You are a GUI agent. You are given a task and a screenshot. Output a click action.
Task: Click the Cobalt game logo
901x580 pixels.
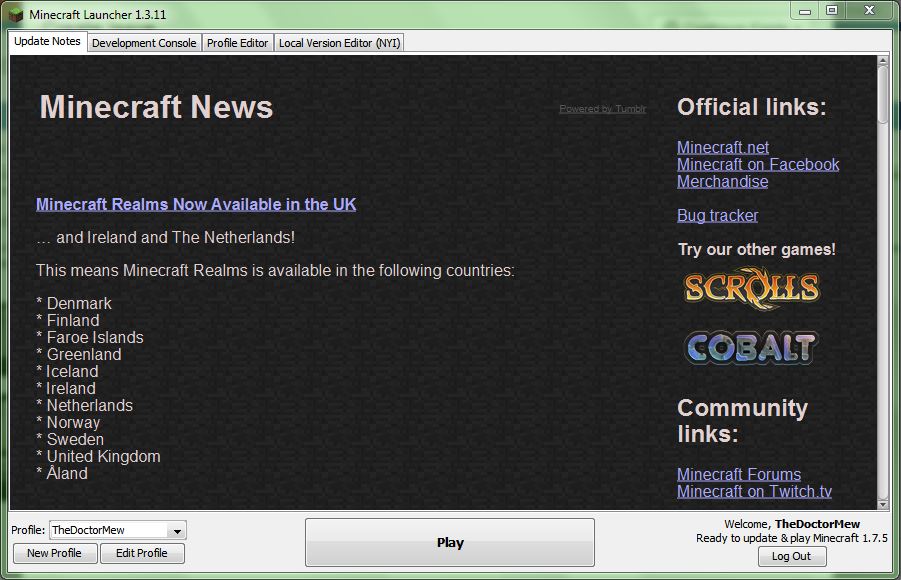pos(751,347)
